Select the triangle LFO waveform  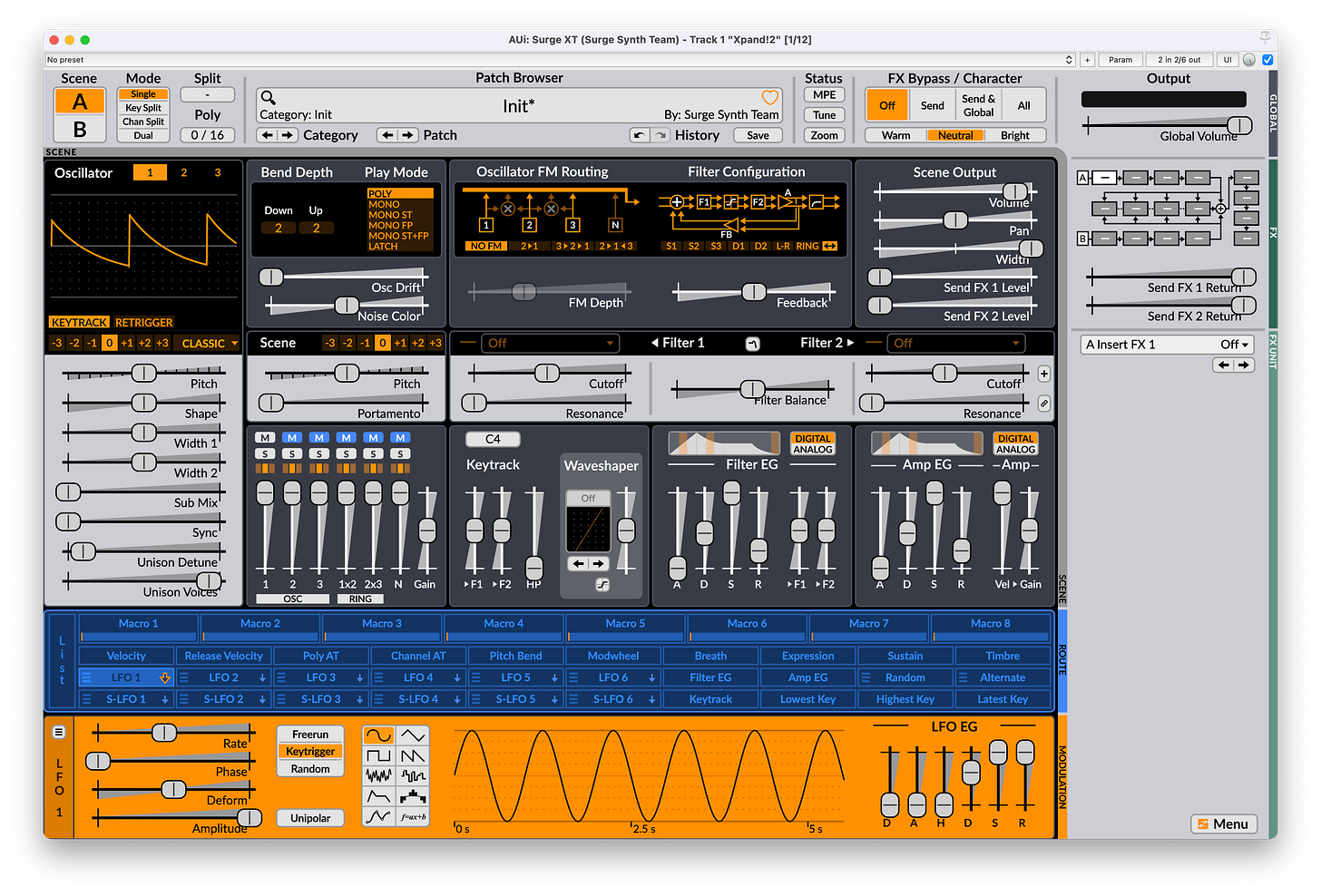coord(413,735)
